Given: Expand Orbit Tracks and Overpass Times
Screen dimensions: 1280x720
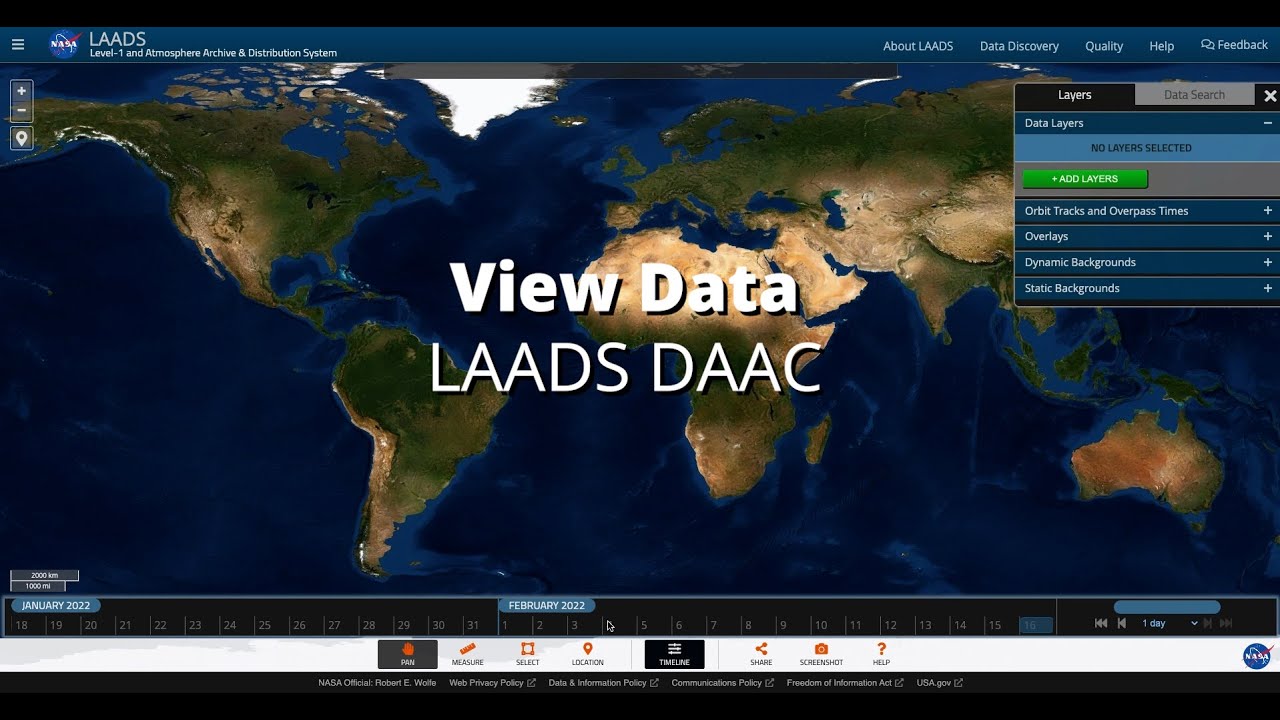Looking at the screenshot, I should click(1268, 211).
